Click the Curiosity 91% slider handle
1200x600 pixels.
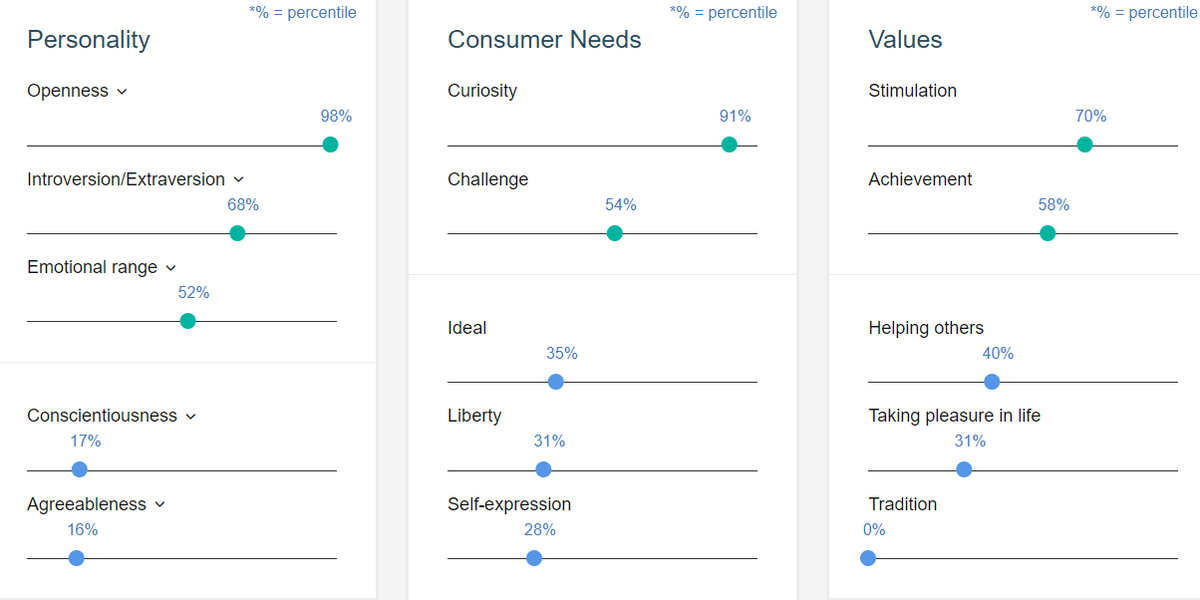pos(729,145)
